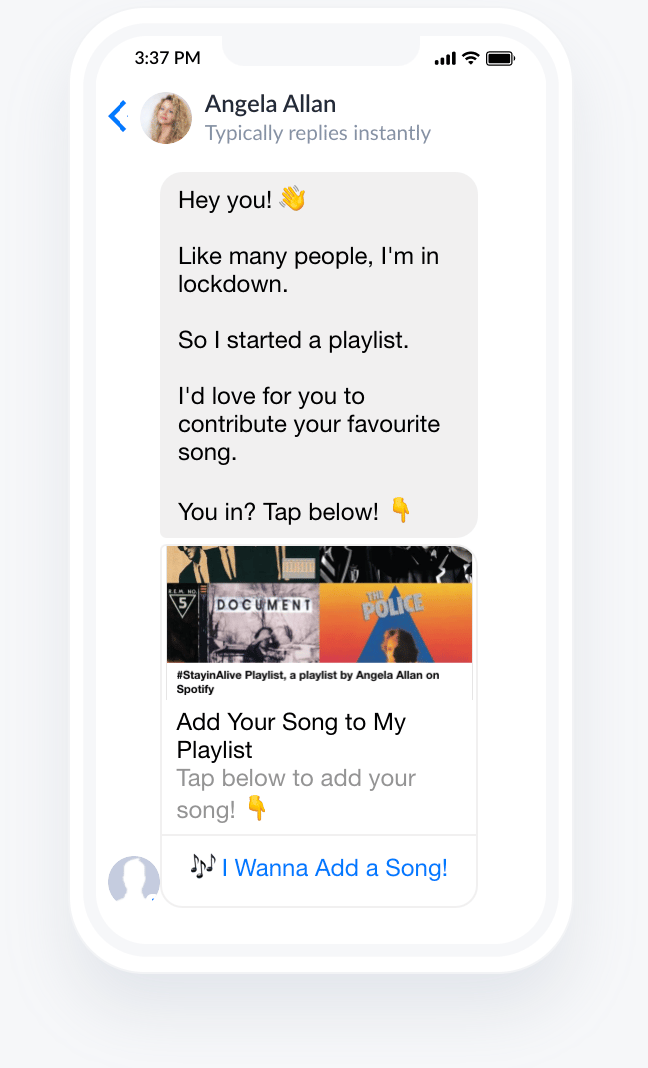648x1068 pixels.
Task: Tap the blue back arrow
Action: [118, 116]
